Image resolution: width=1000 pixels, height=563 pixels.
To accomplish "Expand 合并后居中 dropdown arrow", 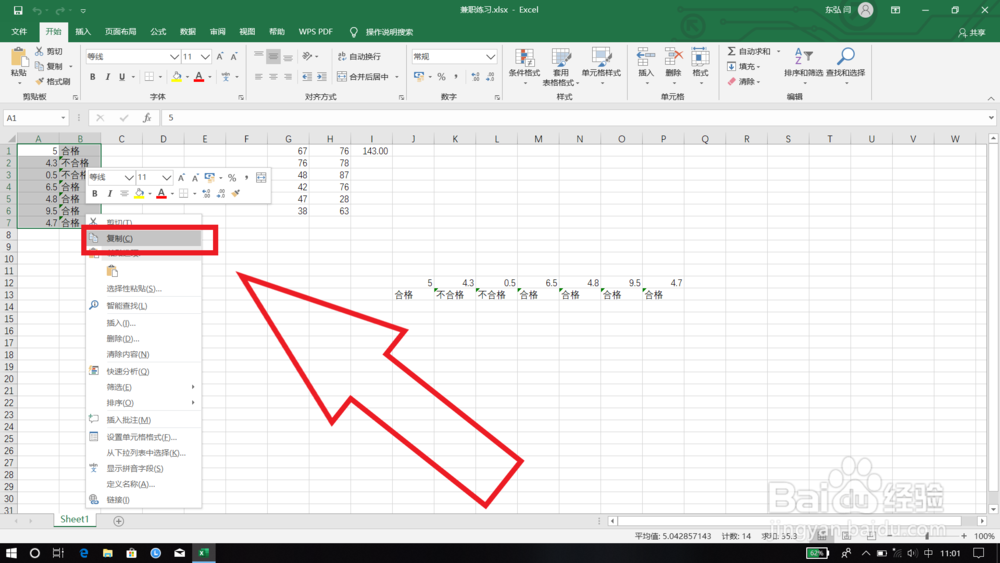I will click(x=397, y=77).
